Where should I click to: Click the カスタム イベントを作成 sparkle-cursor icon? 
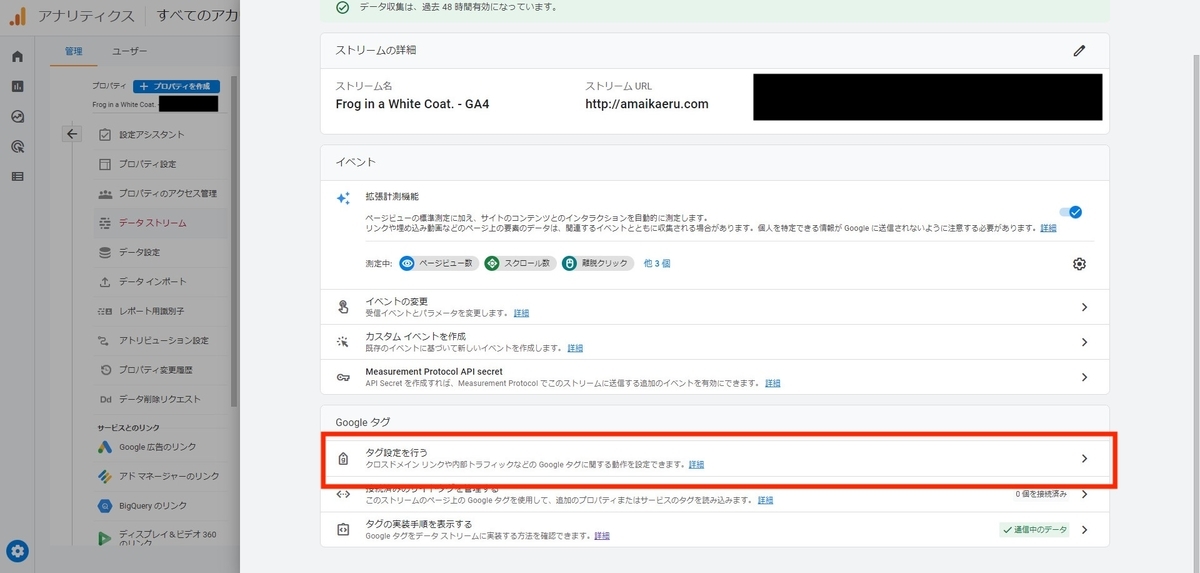coord(343,342)
